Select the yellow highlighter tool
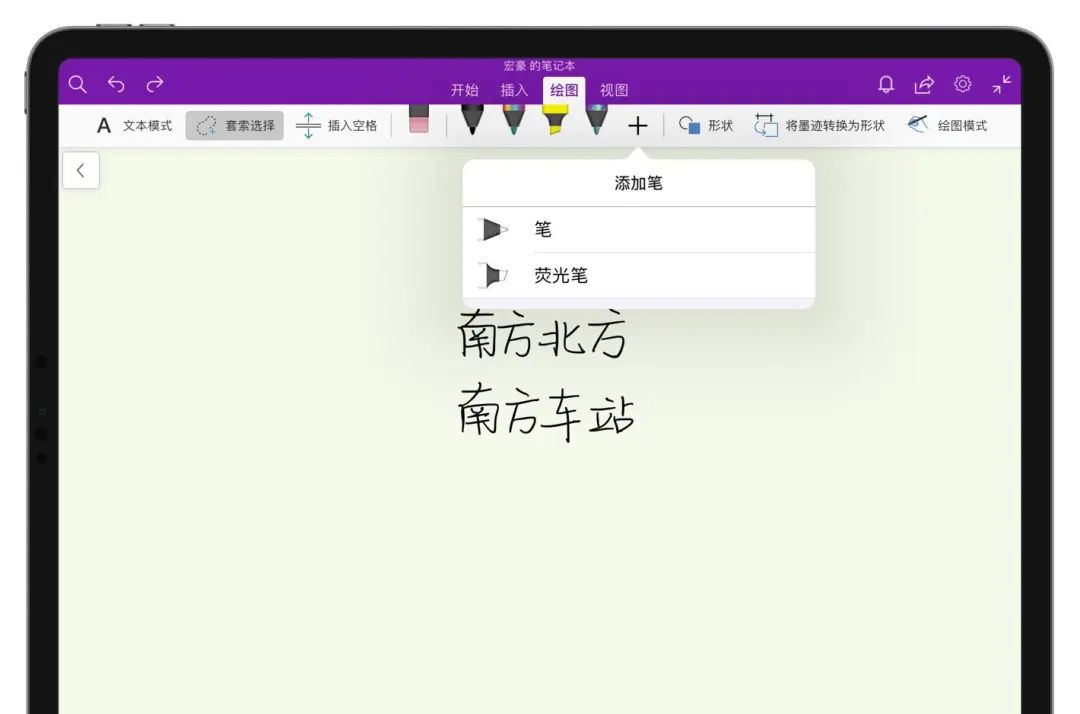This screenshot has height=714, width=1080. (x=556, y=120)
